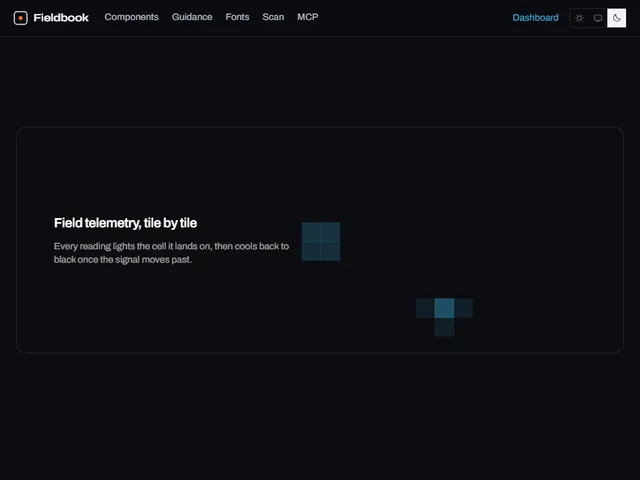The height and width of the screenshot is (480, 640).
Task: Click the dim tile left of bright tile
Action: click(x=425, y=308)
